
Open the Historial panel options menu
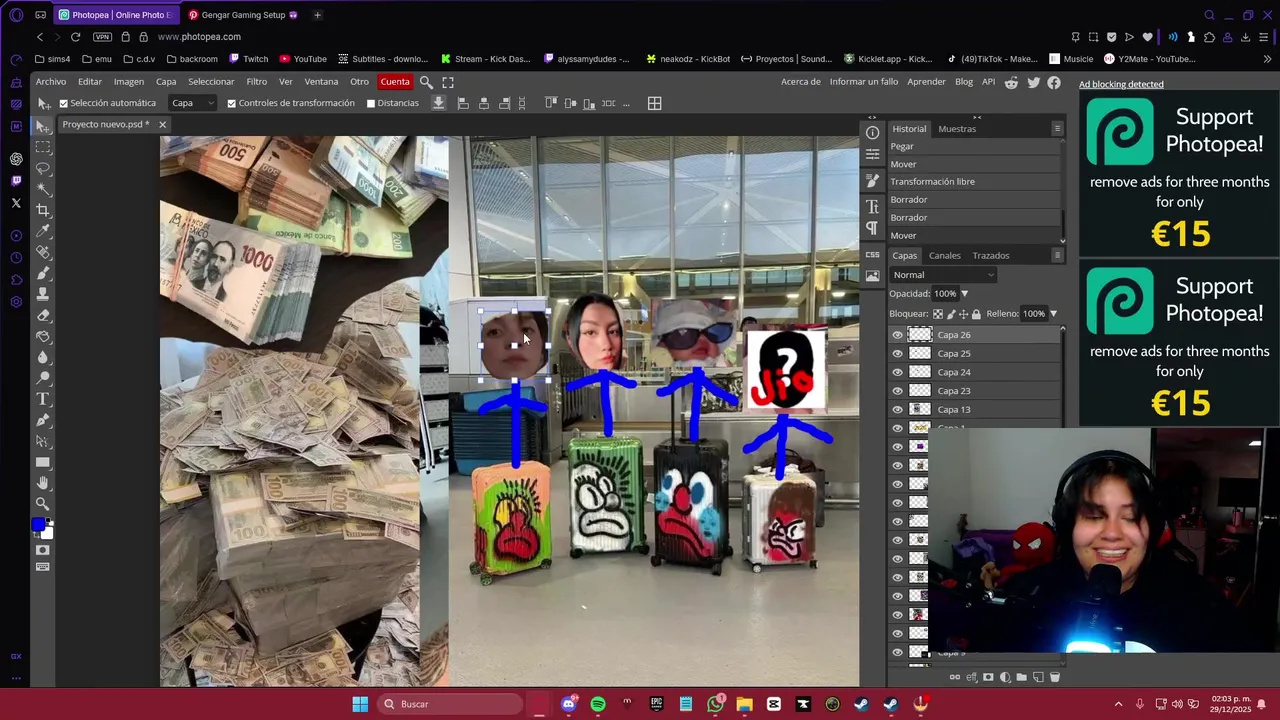(1057, 129)
